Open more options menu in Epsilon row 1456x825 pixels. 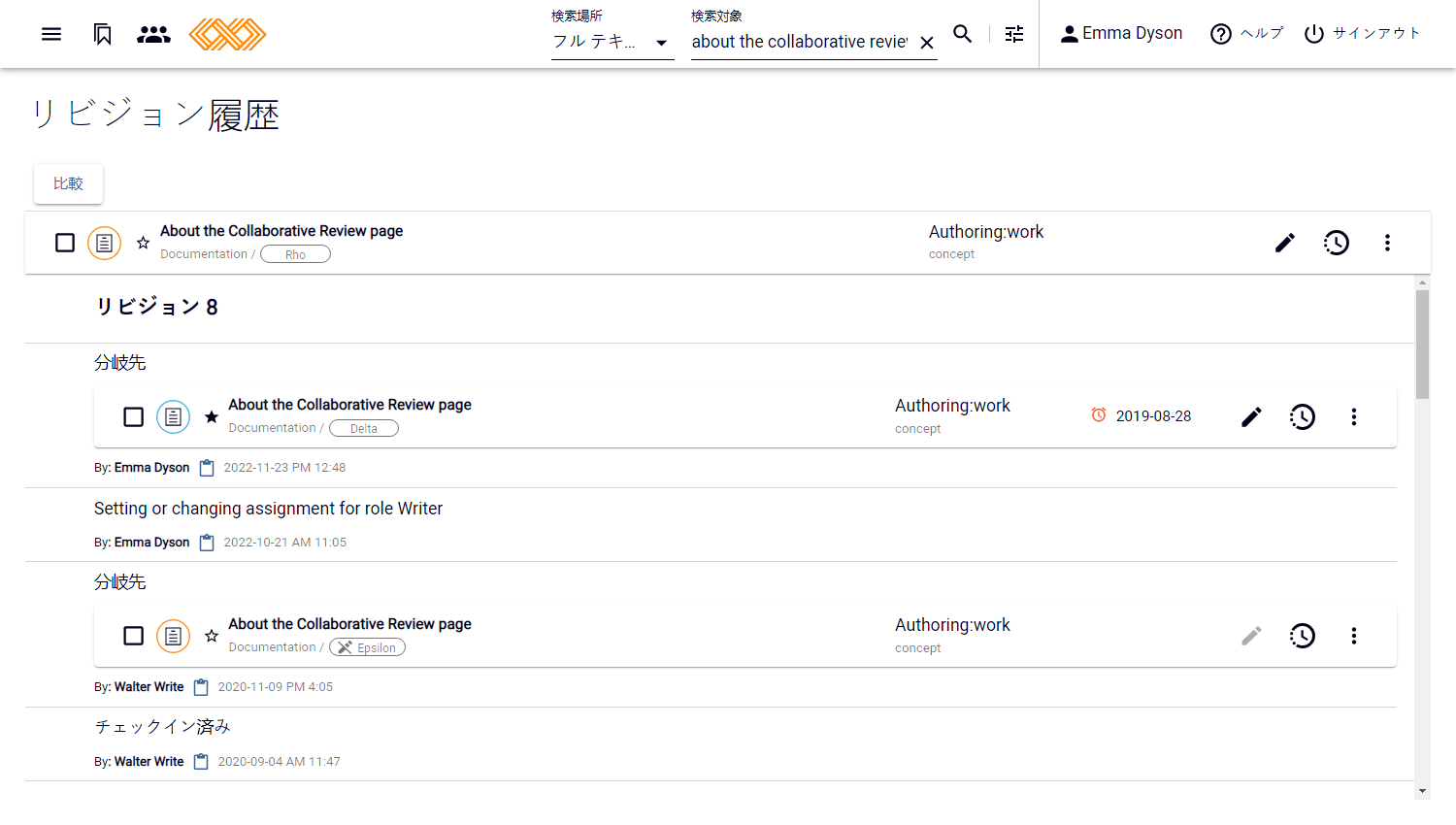1354,636
